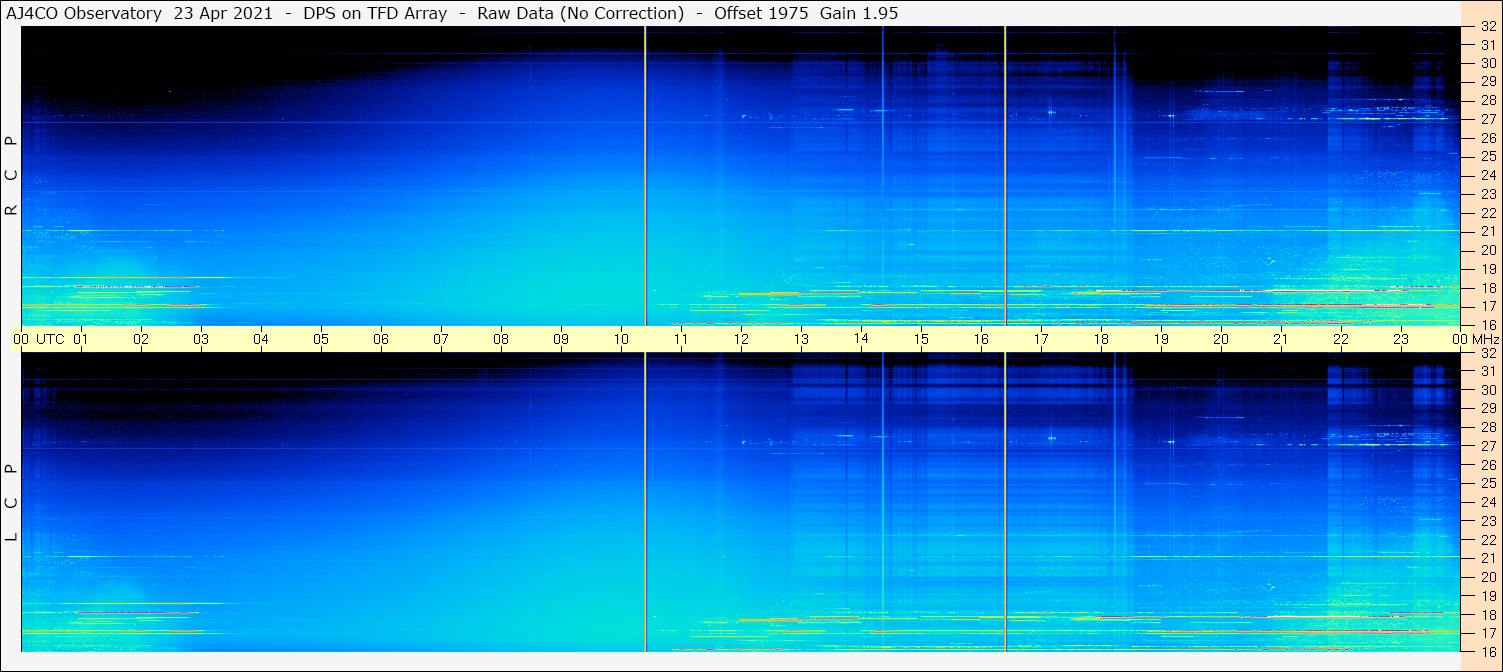Viewport: 1503px width, 672px height.
Task: Click the pink vertical marker after 16 UTC in LCP
Action: (x=1005, y=502)
